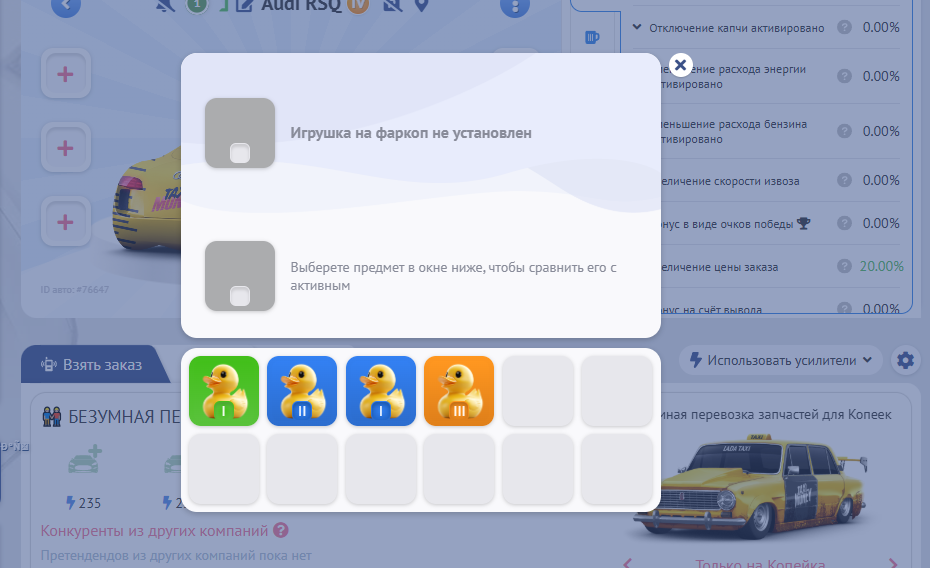Image resolution: width=930 pixels, height=568 pixels.
Task: Select the orange level III duck toy
Action: click(x=459, y=391)
